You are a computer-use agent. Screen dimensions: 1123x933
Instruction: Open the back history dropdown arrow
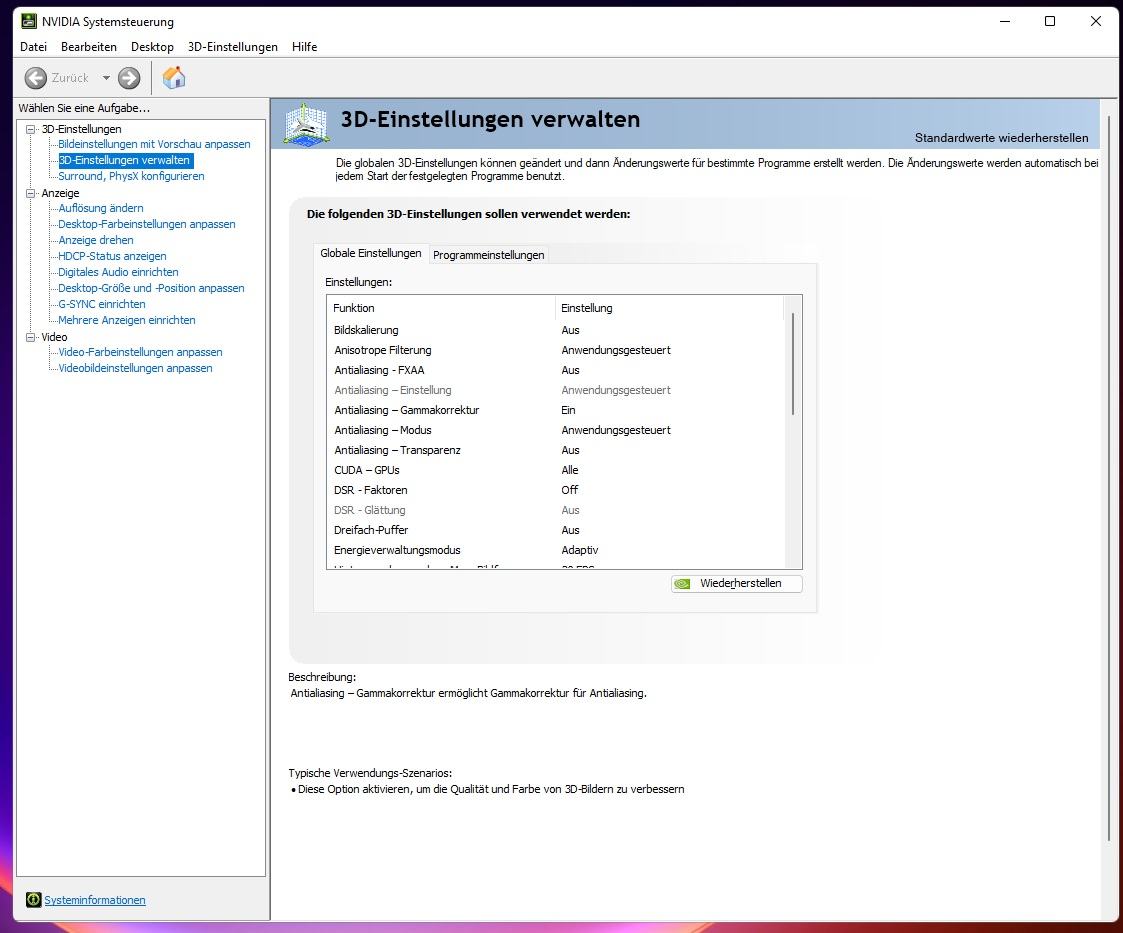(106, 78)
